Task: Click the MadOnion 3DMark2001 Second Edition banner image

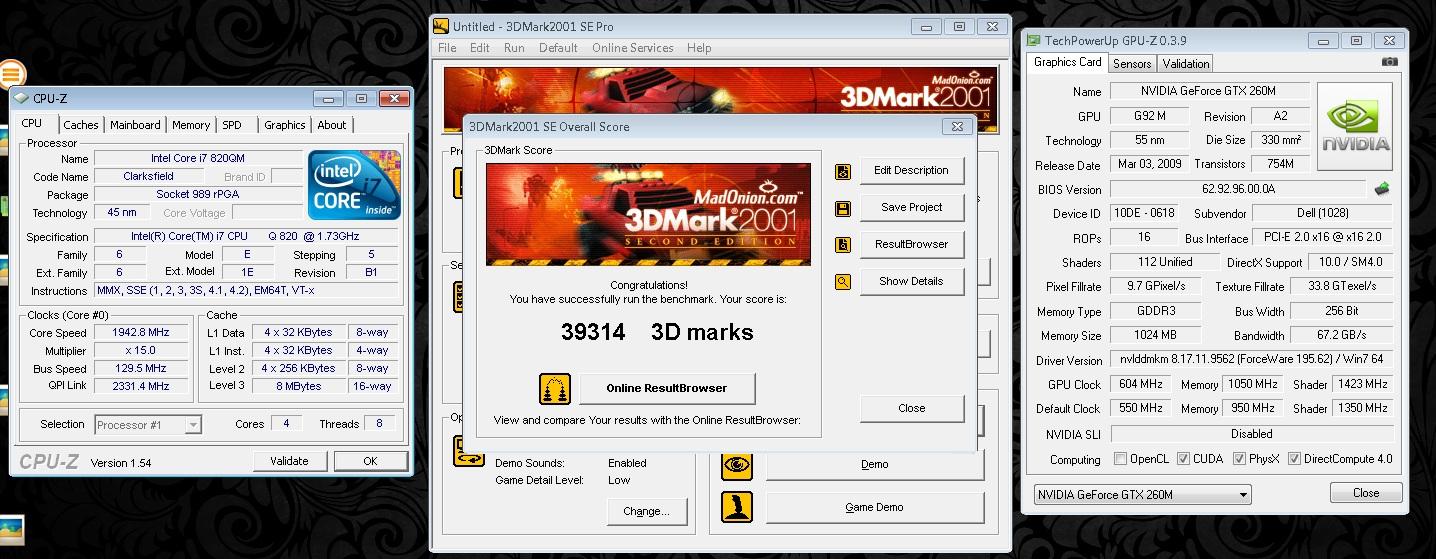Action: coord(648,214)
